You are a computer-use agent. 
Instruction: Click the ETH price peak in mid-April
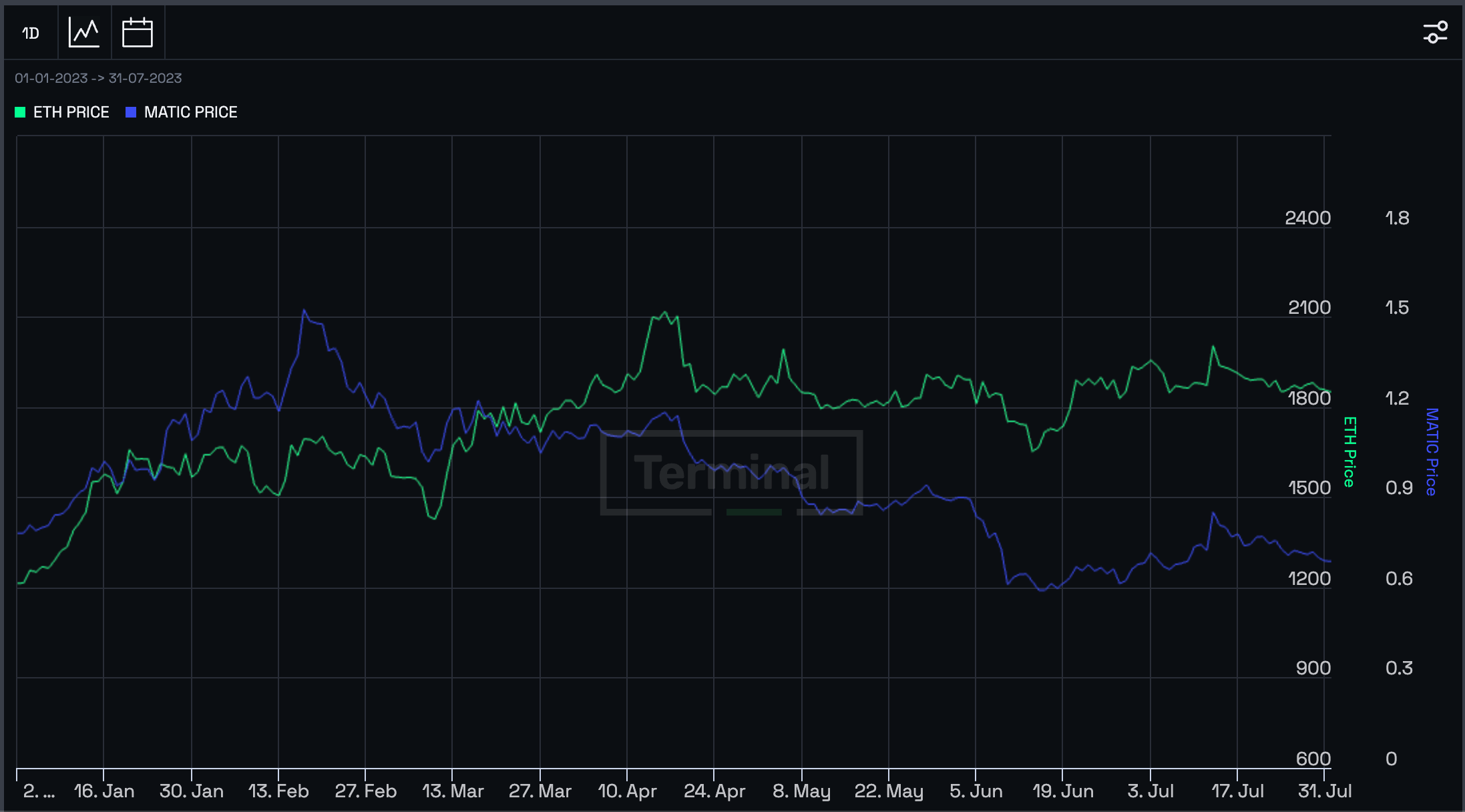click(664, 312)
